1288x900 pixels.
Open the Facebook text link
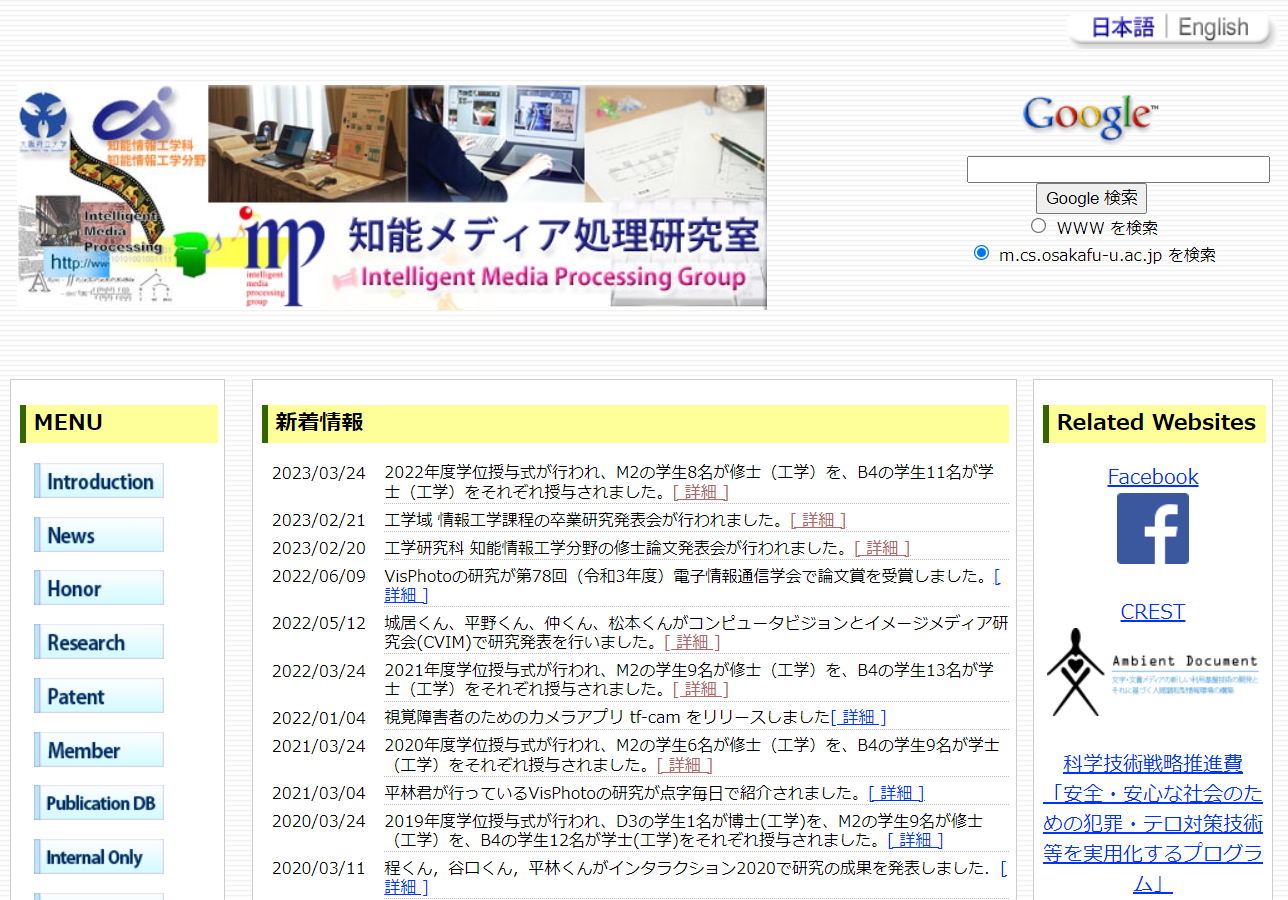point(1152,477)
